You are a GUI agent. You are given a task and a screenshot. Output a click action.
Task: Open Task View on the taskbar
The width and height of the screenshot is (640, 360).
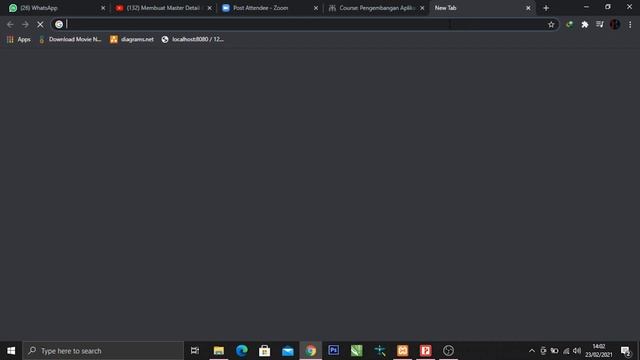[195, 351]
